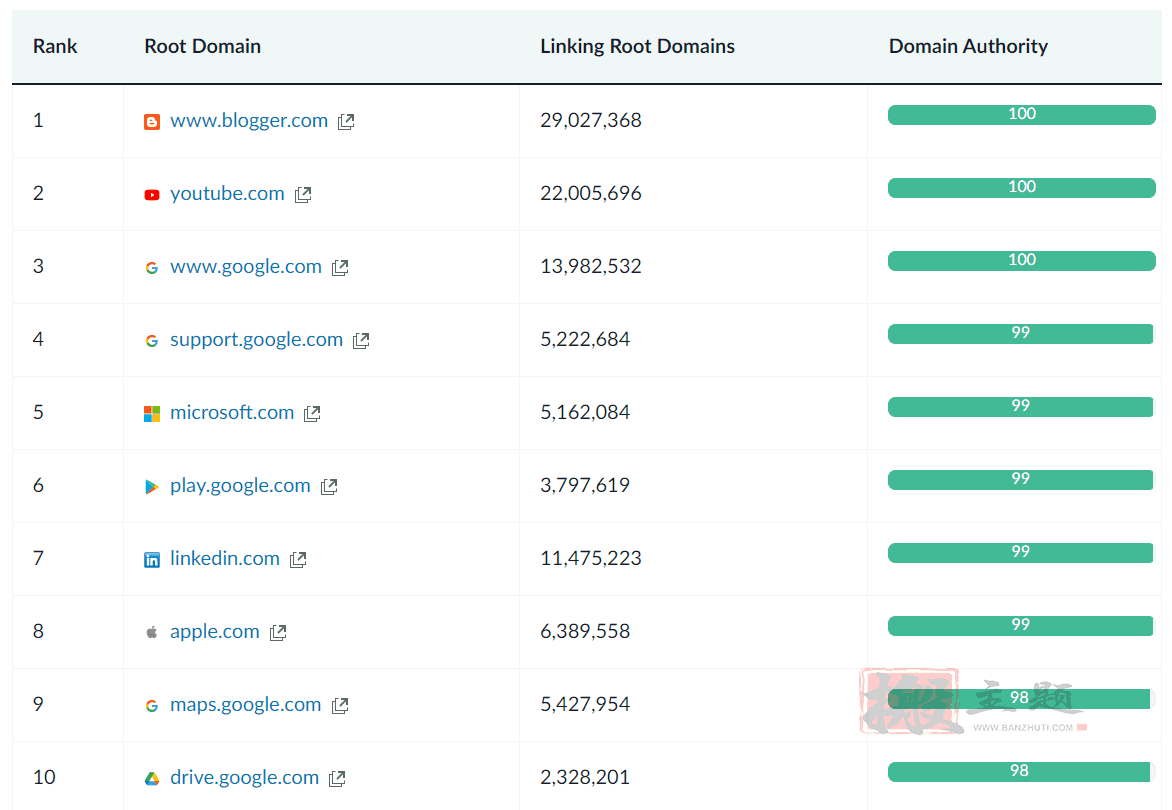Screen dimensions: 1172x810
Task: Select the value 5,162,084
Action: pyautogui.click(x=585, y=412)
